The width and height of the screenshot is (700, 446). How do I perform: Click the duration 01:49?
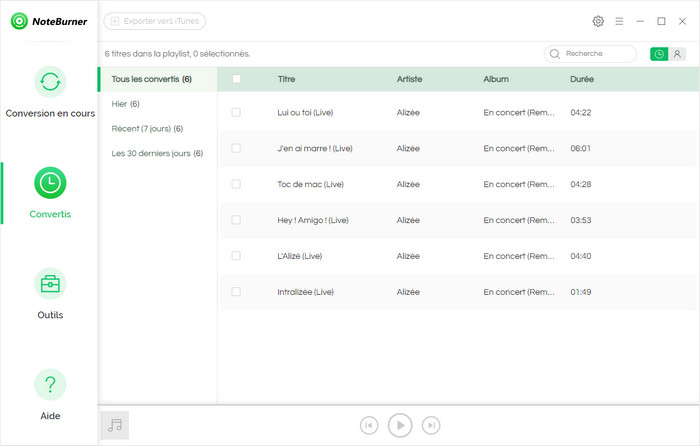pos(581,292)
